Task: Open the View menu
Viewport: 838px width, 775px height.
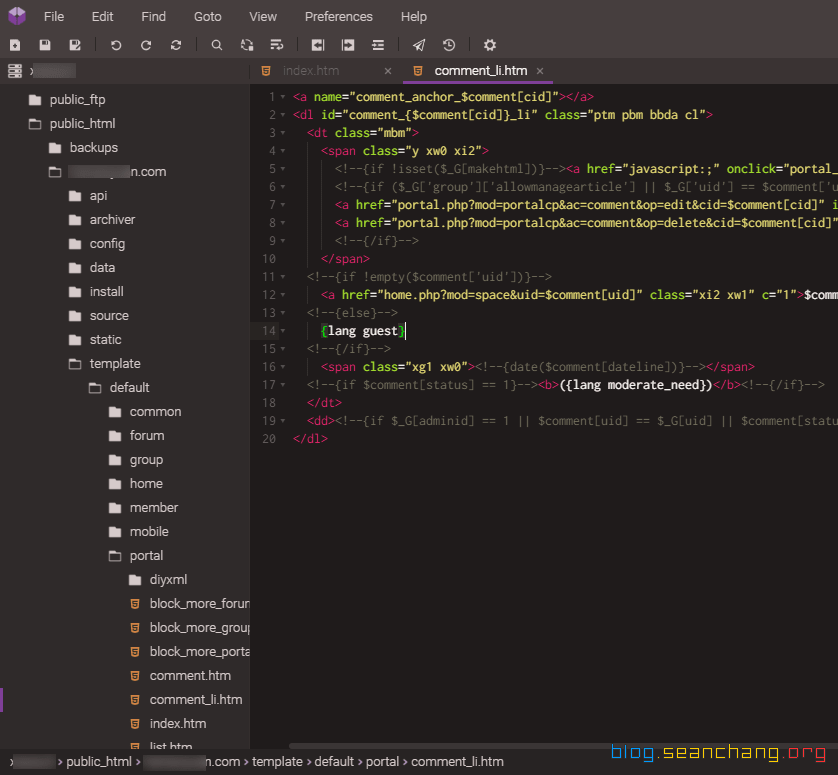Action: tap(263, 17)
